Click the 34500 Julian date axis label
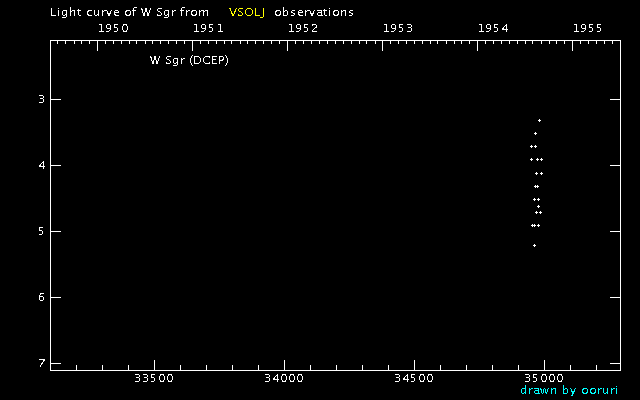The height and width of the screenshot is (400, 640). pyautogui.click(x=413, y=378)
